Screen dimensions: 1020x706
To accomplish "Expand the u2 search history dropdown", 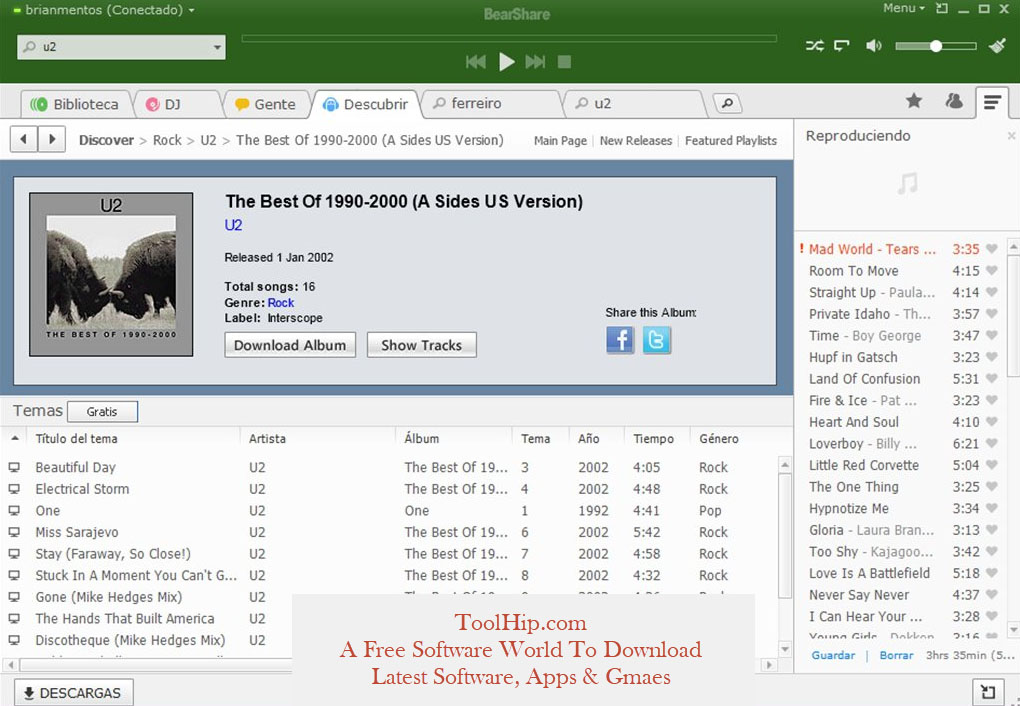I will point(217,47).
